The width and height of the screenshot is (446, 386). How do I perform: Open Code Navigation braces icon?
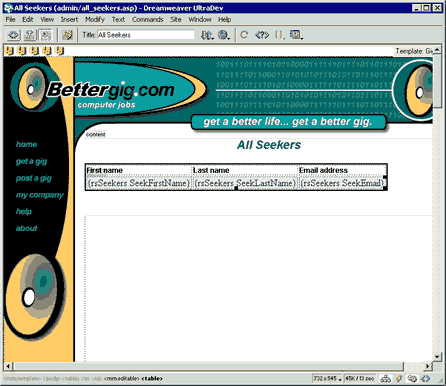click(x=279, y=35)
